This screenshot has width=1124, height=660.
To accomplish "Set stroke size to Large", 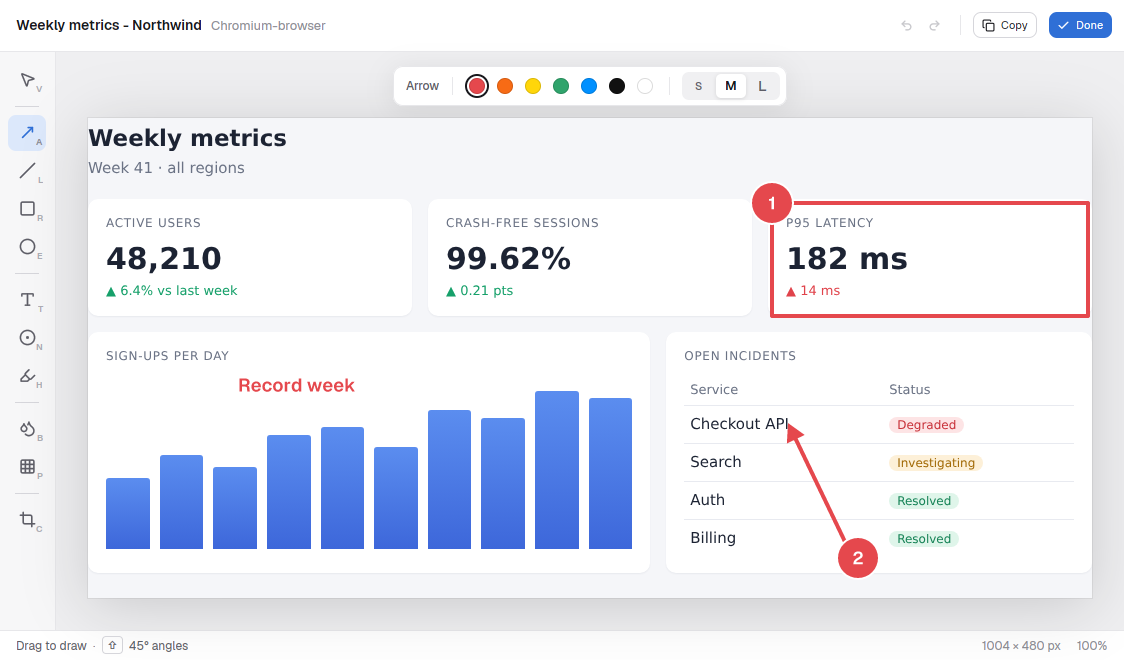I will pos(762,86).
